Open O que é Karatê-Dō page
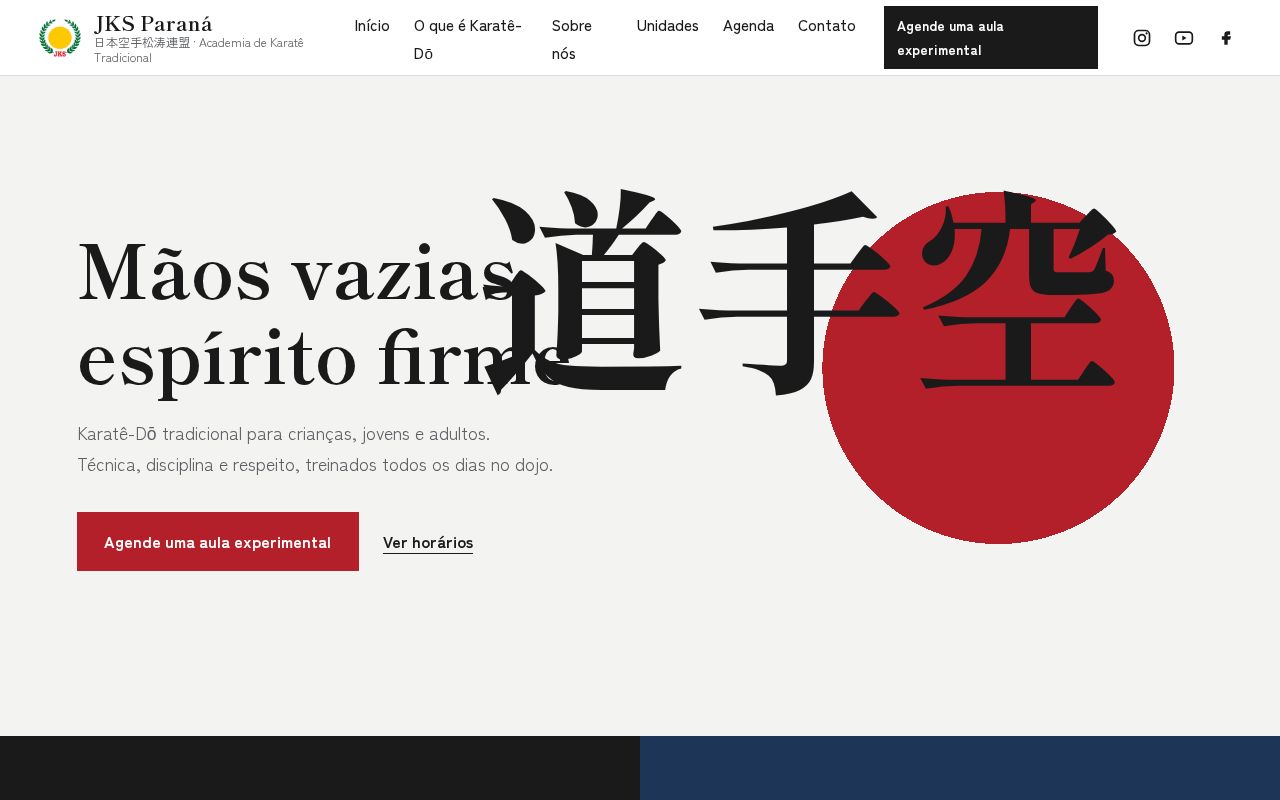Viewport: 1280px width, 800px height. tap(468, 39)
